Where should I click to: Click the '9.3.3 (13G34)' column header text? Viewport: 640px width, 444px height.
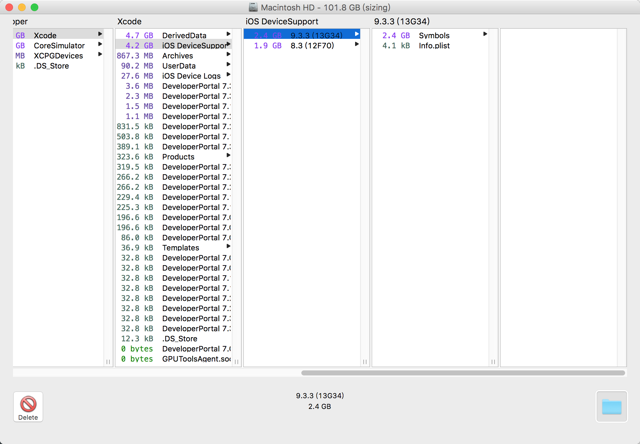coord(402,21)
